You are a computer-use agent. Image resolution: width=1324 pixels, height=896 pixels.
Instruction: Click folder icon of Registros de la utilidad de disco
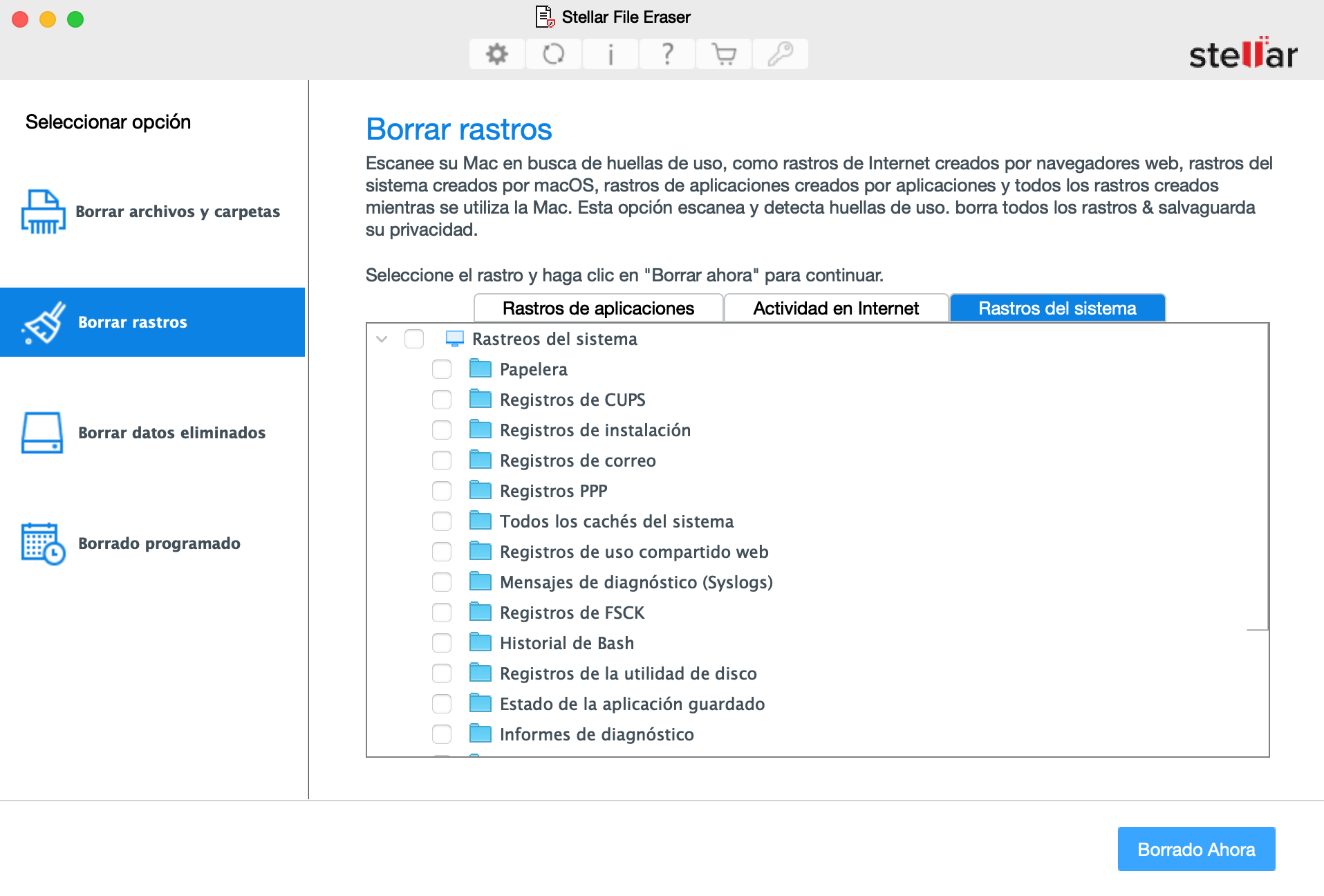(x=481, y=673)
